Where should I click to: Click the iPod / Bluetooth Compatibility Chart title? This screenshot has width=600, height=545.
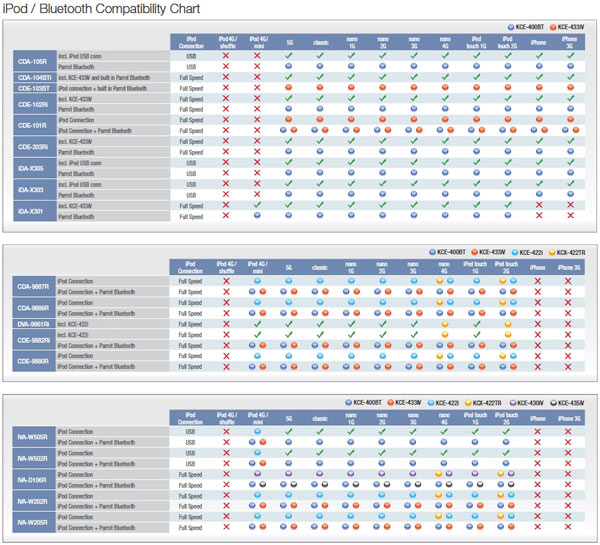pyautogui.click(x=101, y=8)
